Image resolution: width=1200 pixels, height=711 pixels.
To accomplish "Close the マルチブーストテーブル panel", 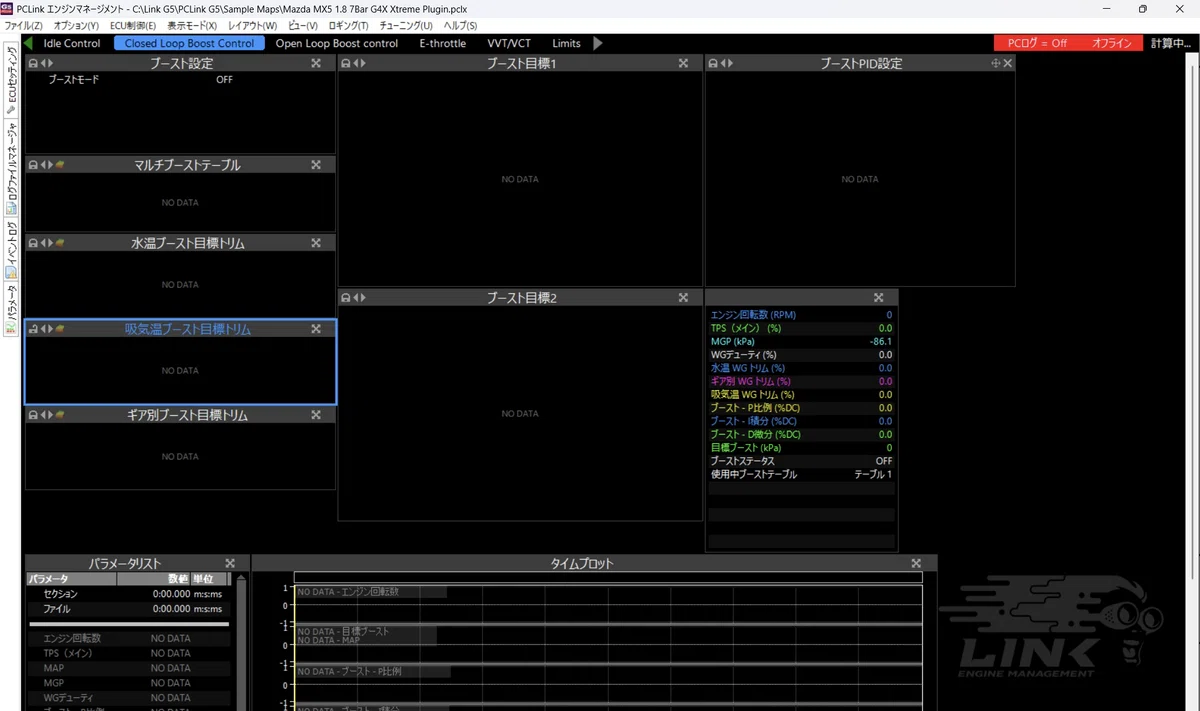I will point(316,165).
